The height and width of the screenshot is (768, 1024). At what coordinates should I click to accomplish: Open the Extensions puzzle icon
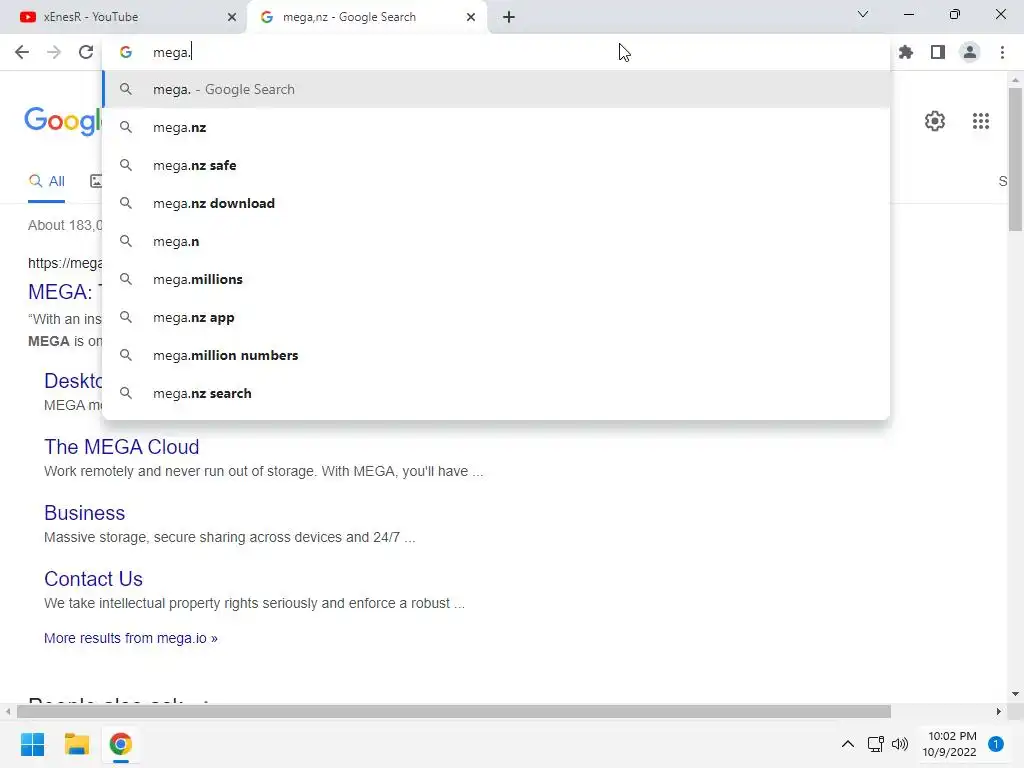pyautogui.click(x=906, y=52)
